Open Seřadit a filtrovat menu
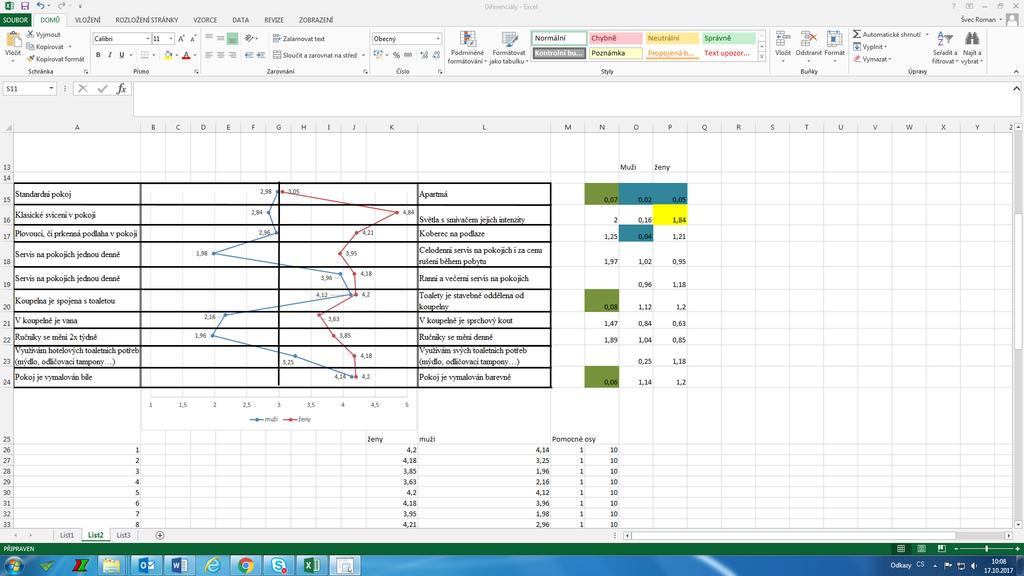Viewport: 1024px width, 576px height. (x=944, y=48)
